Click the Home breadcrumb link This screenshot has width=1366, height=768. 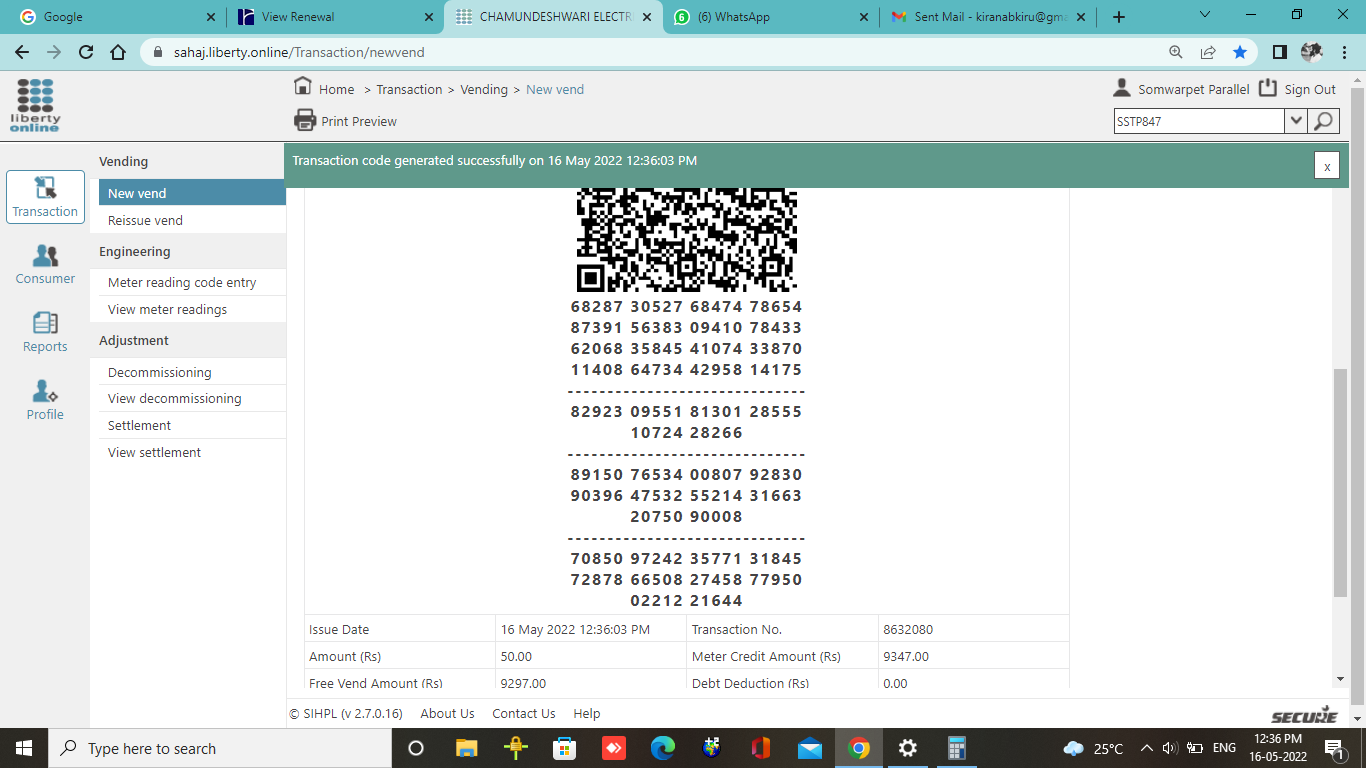click(337, 89)
